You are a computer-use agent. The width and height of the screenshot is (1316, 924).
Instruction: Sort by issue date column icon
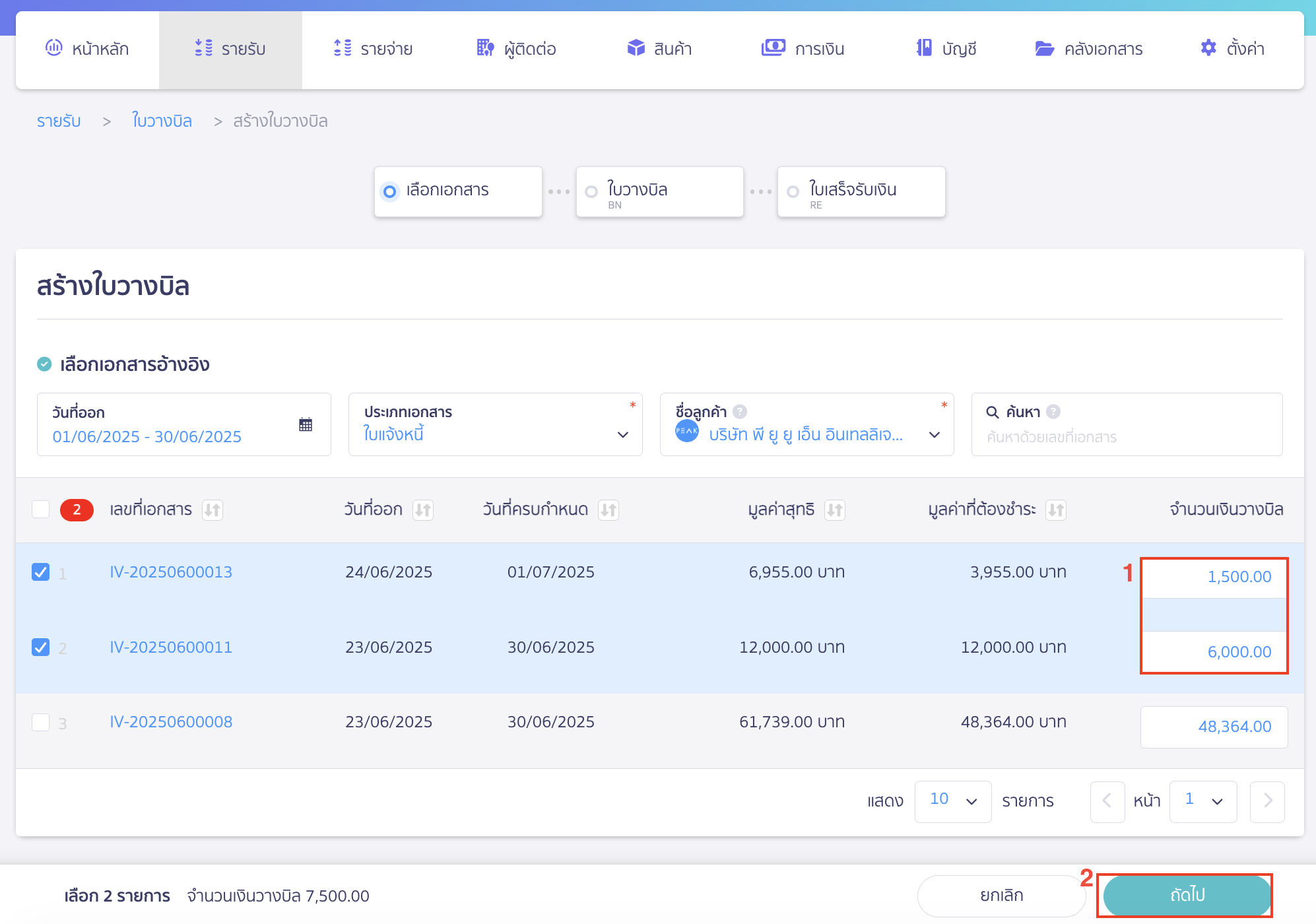422,510
